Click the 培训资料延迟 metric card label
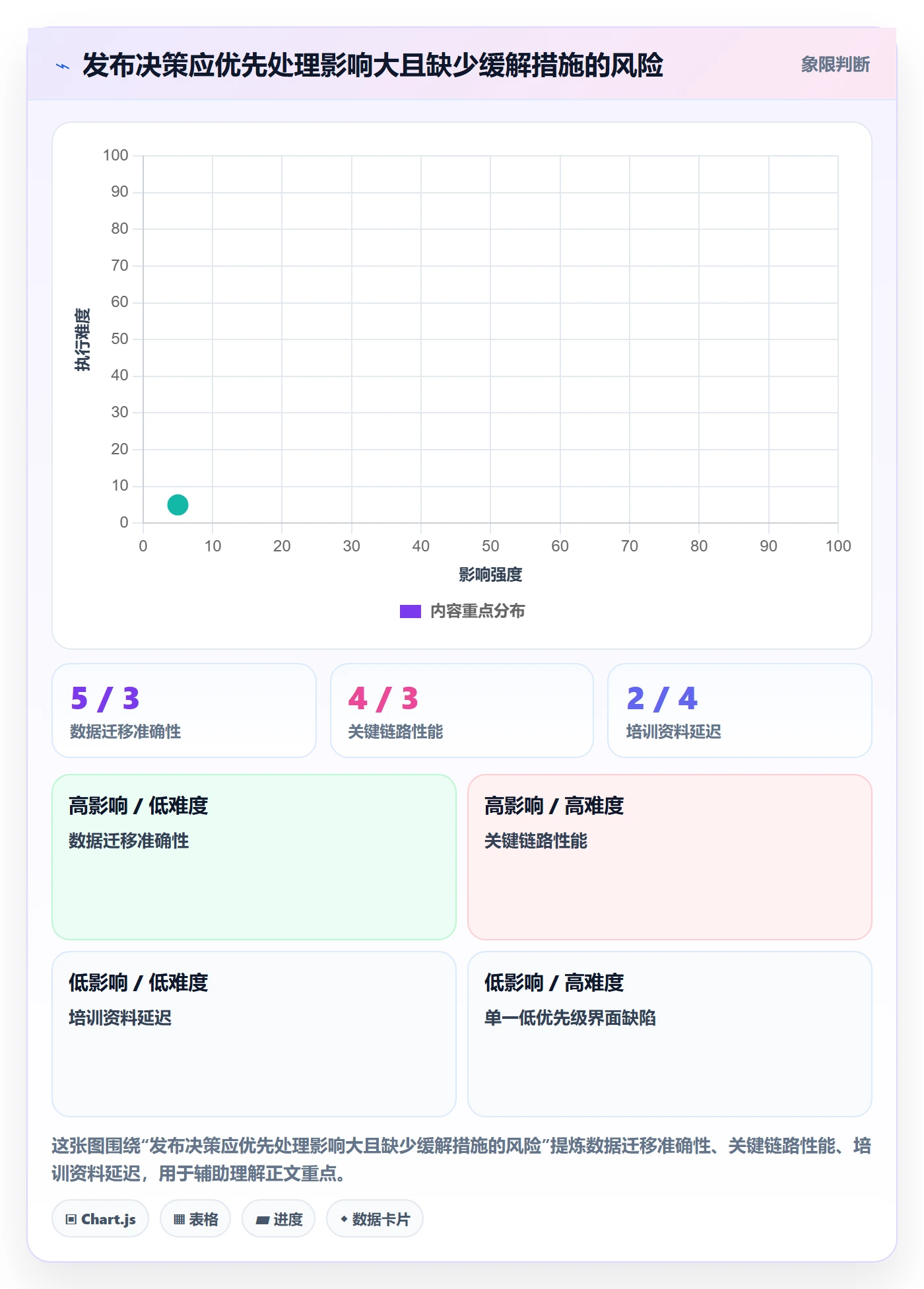 point(673,732)
